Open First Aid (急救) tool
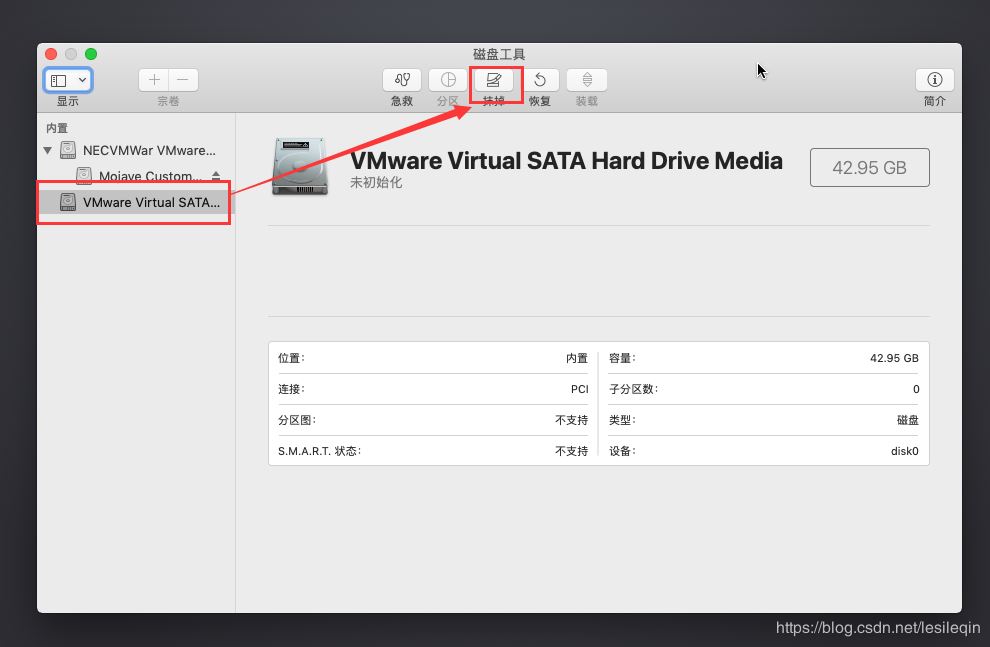This screenshot has width=990, height=647. [x=401, y=80]
